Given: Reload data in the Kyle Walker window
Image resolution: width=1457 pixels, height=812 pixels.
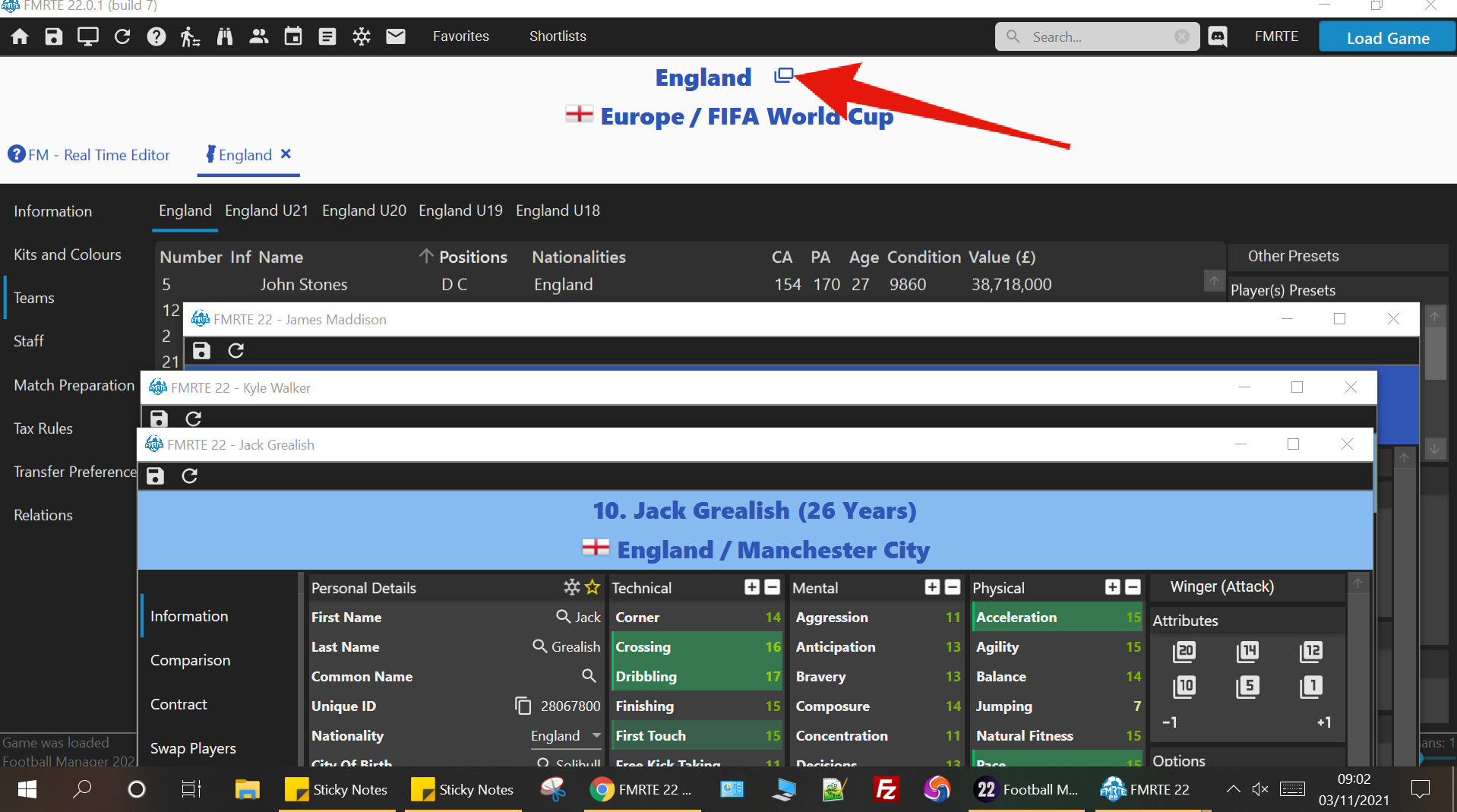Looking at the screenshot, I should tap(194, 419).
